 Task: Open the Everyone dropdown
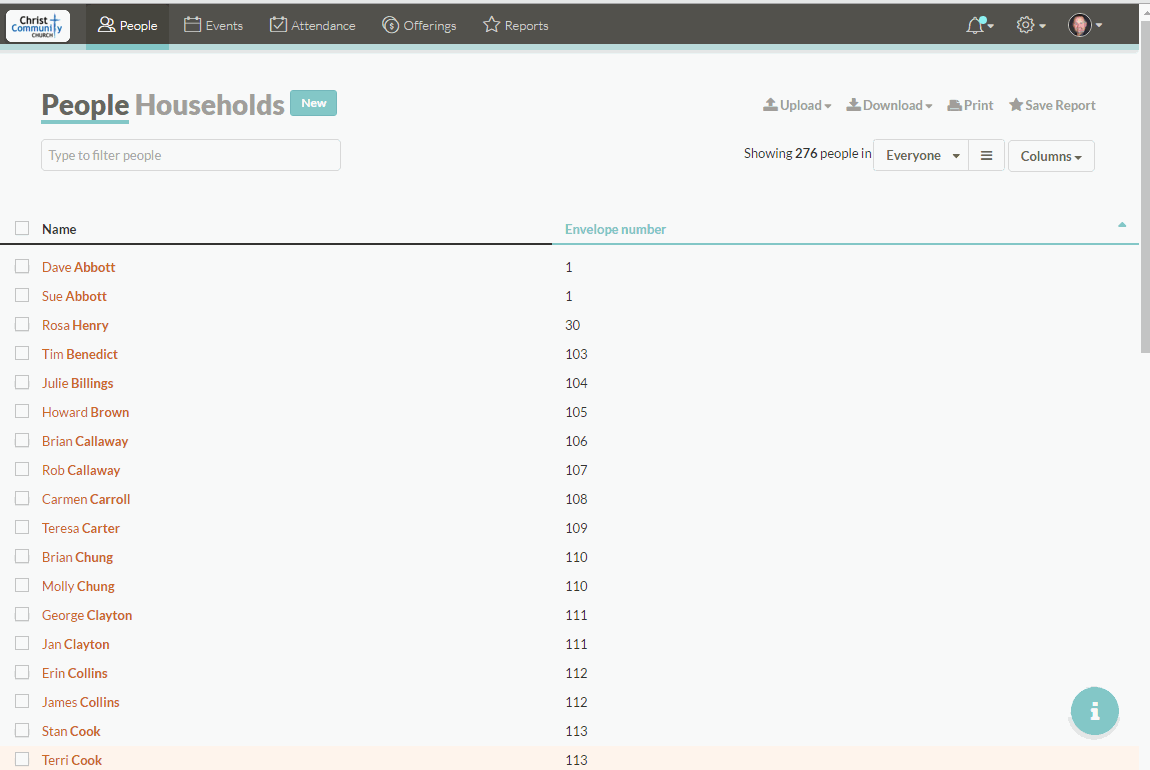(x=919, y=155)
